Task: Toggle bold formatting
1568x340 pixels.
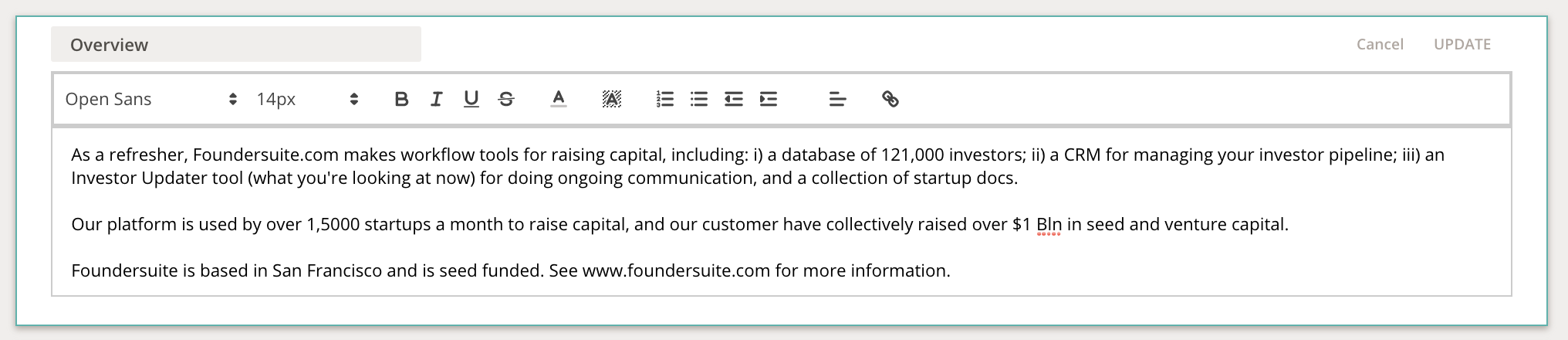Action: click(x=401, y=99)
